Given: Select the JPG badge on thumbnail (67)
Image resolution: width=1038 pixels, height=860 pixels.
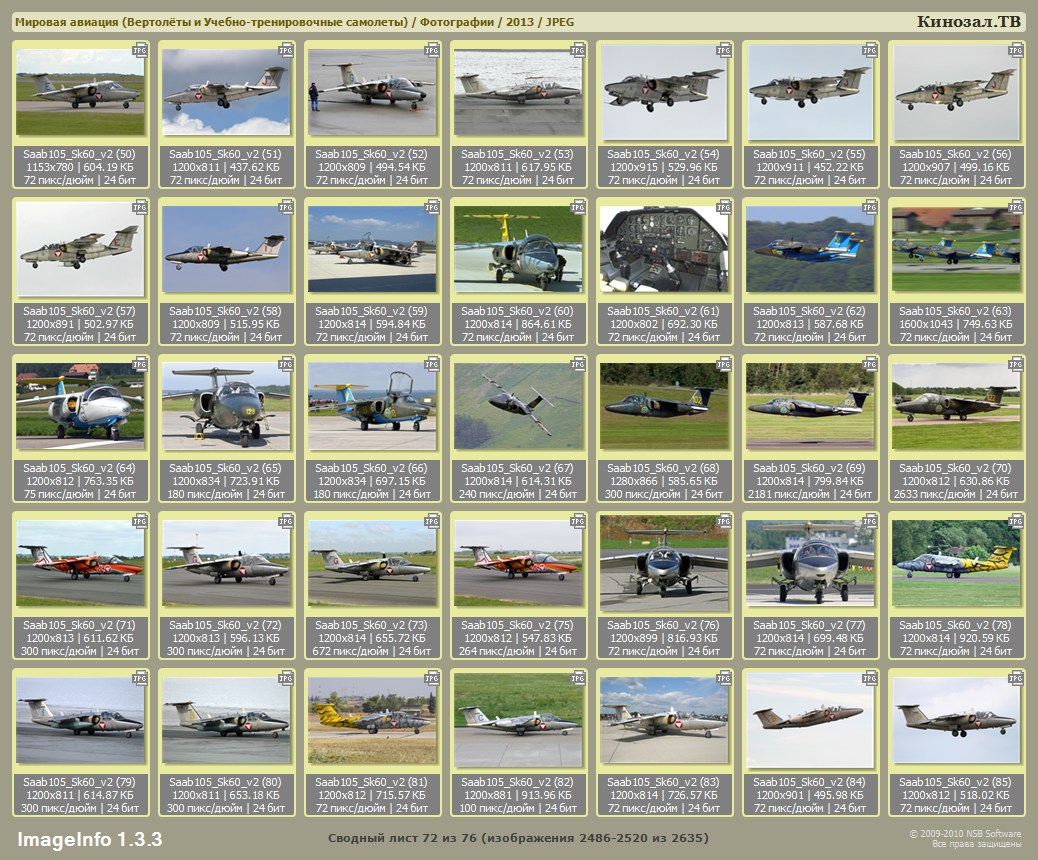Looking at the screenshot, I should [x=578, y=363].
